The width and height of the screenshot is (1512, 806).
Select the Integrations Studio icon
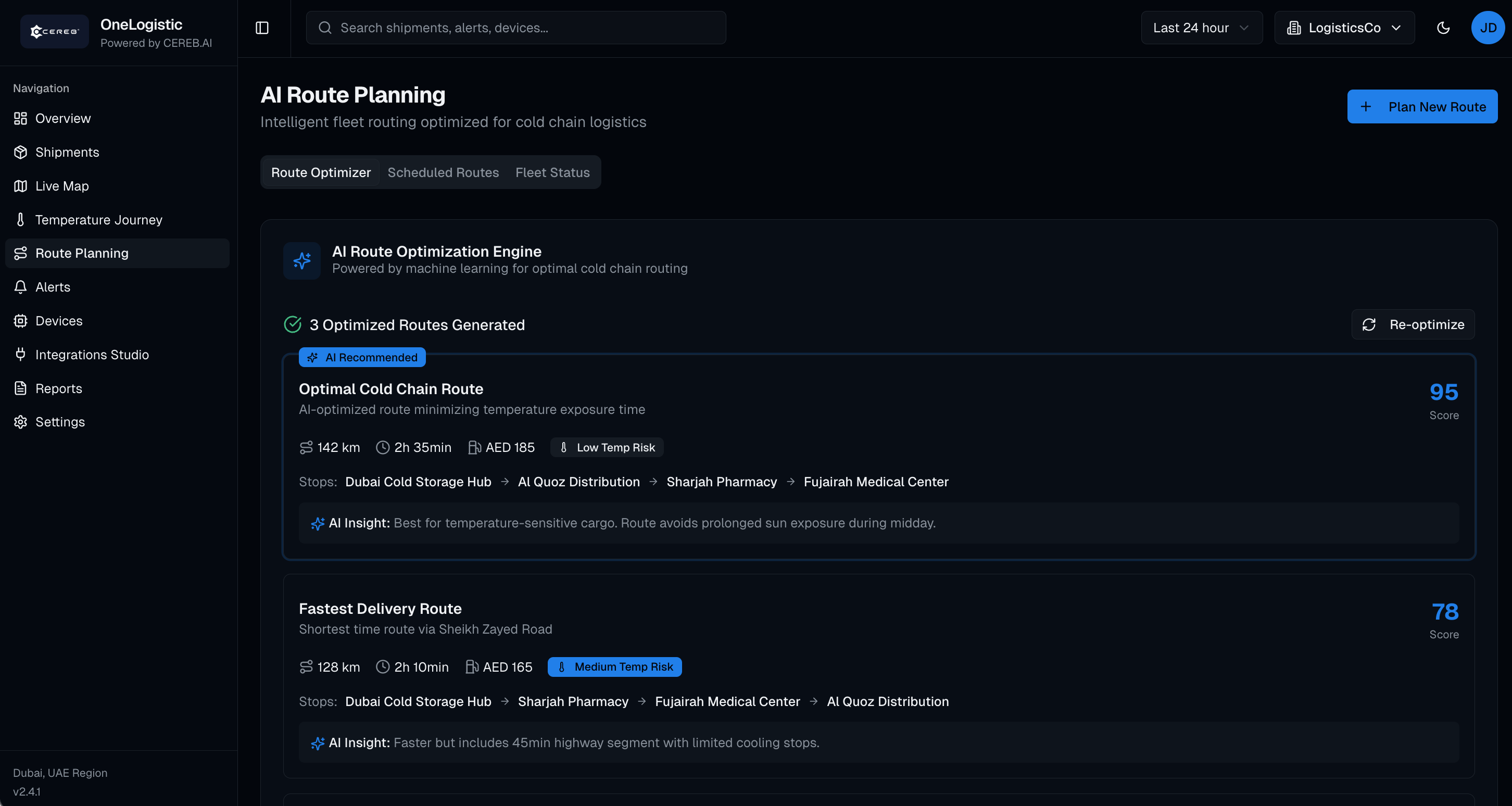click(x=20, y=355)
